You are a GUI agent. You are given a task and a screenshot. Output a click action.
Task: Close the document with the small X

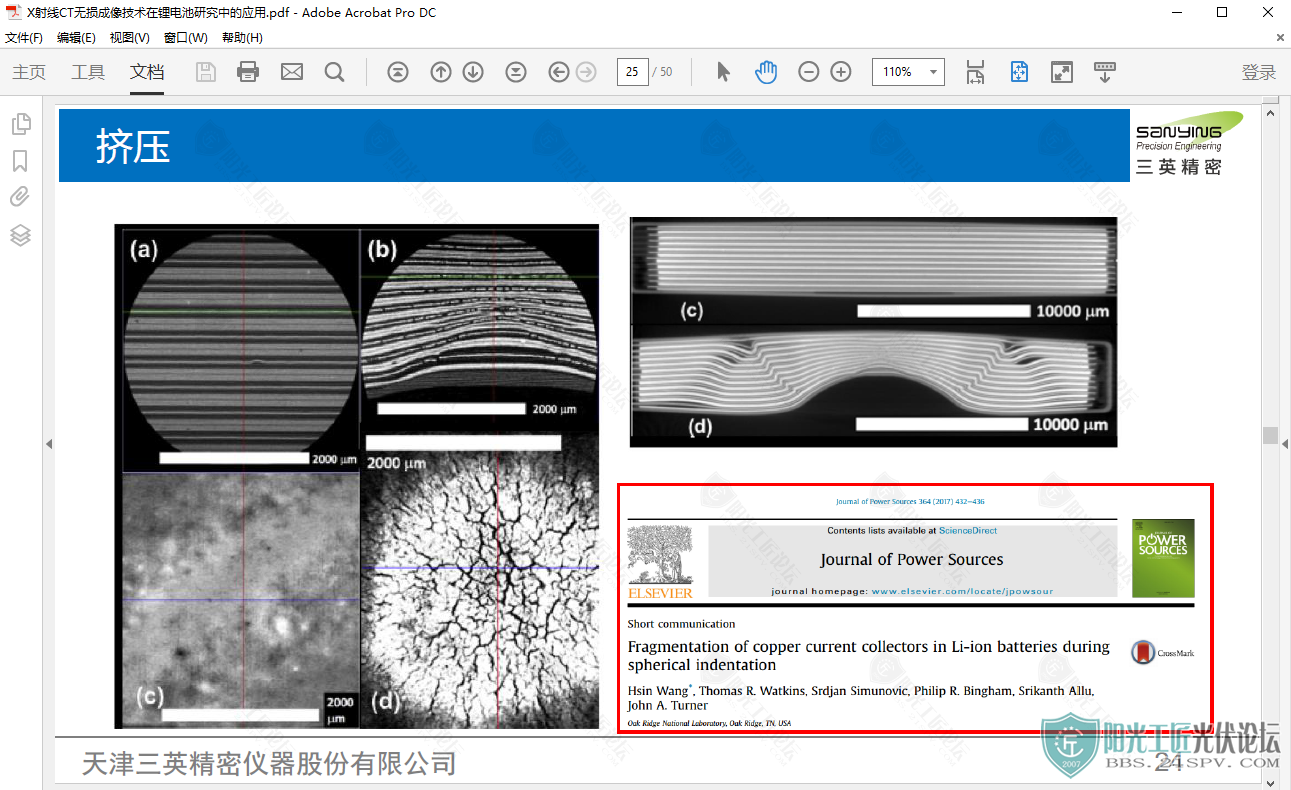tap(1280, 38)
